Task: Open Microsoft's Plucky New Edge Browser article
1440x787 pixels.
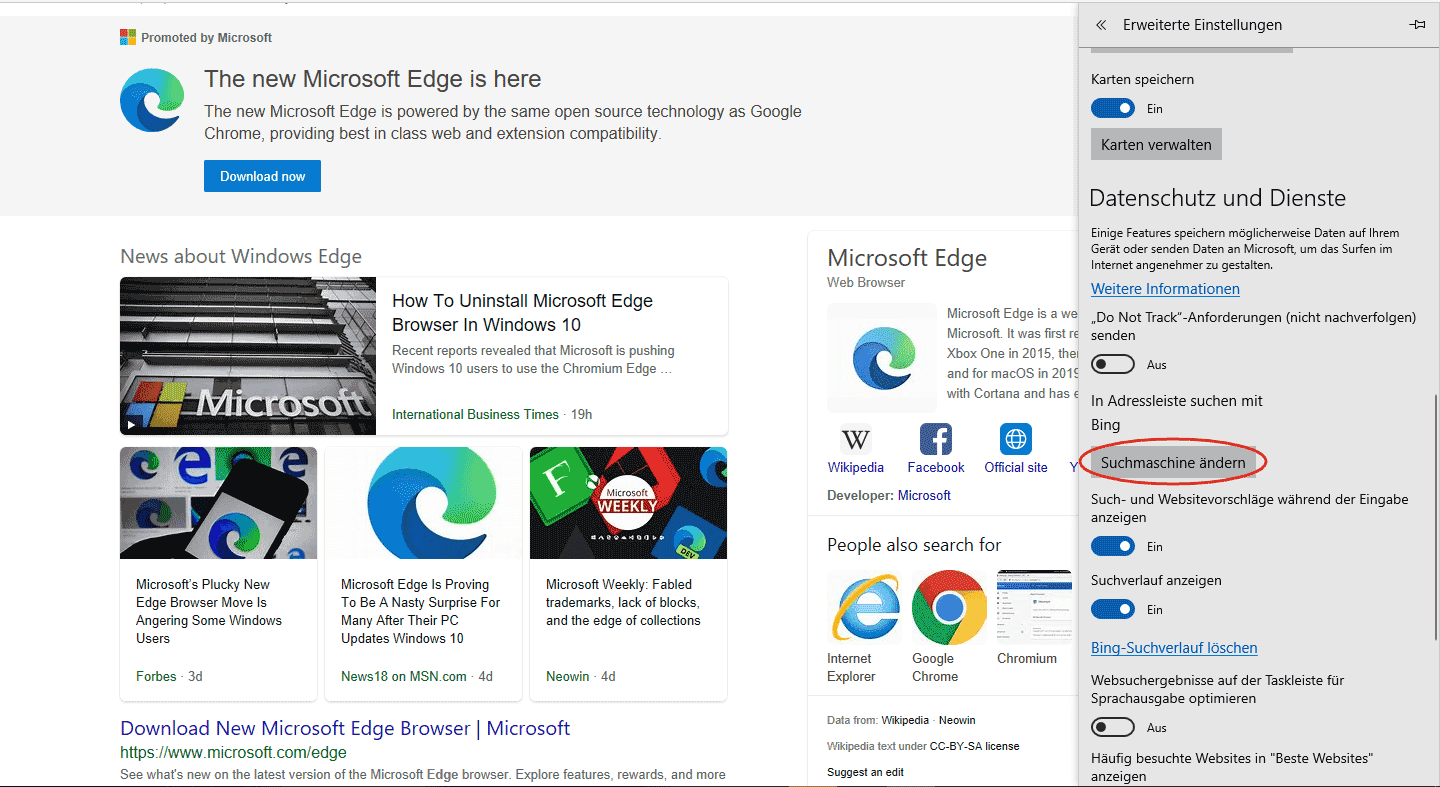Action: [x=209, y=611]
